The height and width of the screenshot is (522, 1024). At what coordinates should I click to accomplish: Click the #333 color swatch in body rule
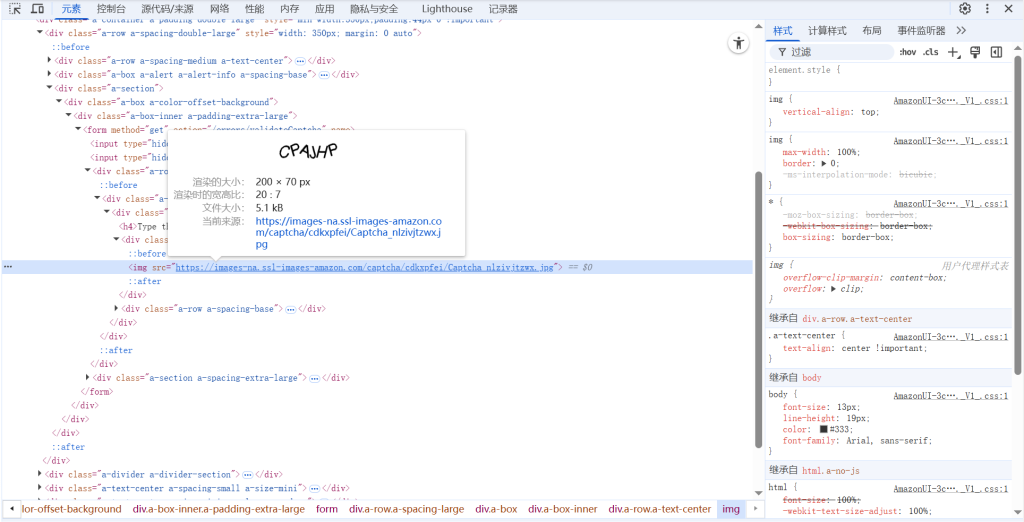(824, 429)
